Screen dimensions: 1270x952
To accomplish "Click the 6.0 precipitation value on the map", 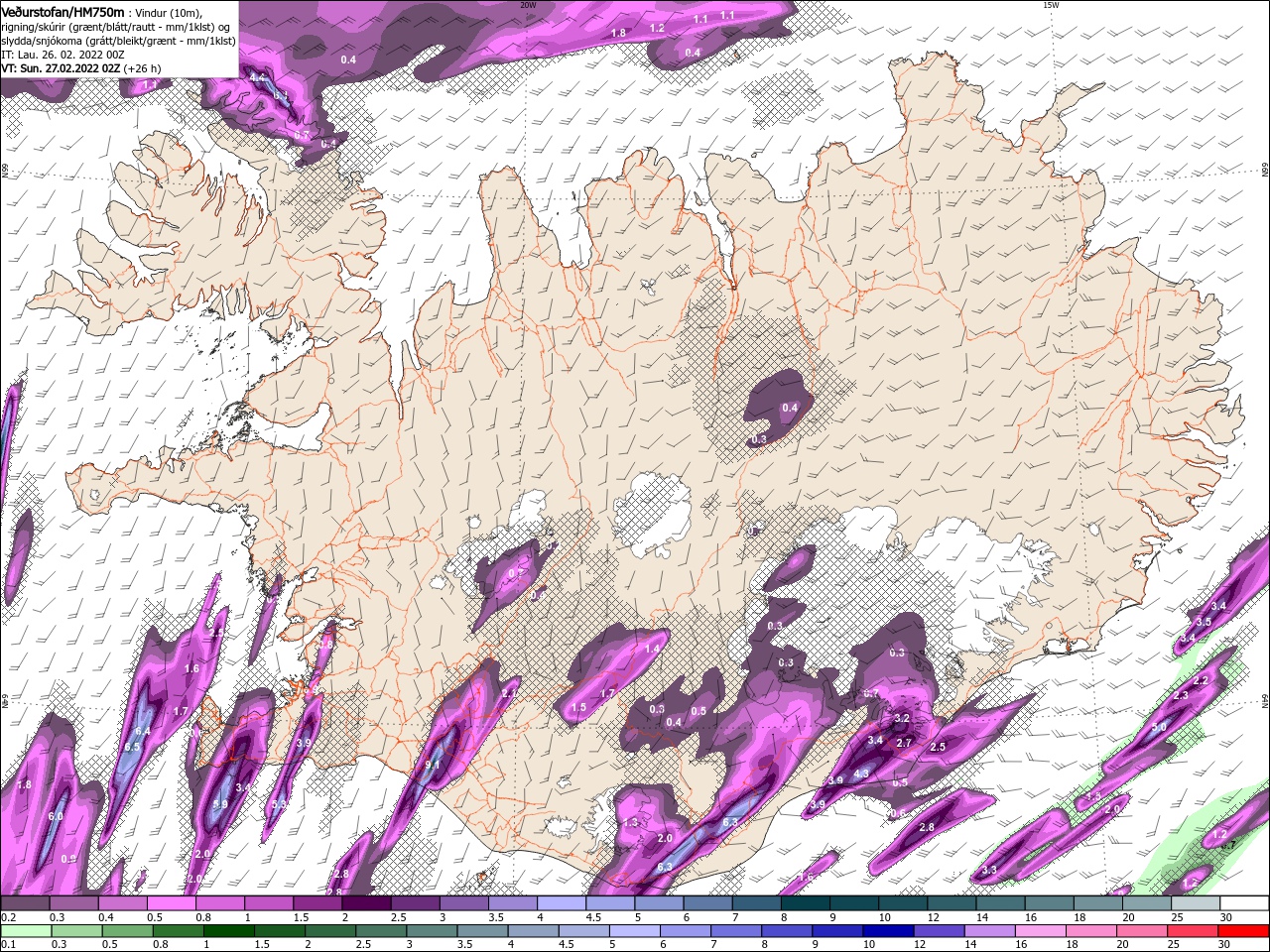I will pyautogui.click(x=56, y=816).
